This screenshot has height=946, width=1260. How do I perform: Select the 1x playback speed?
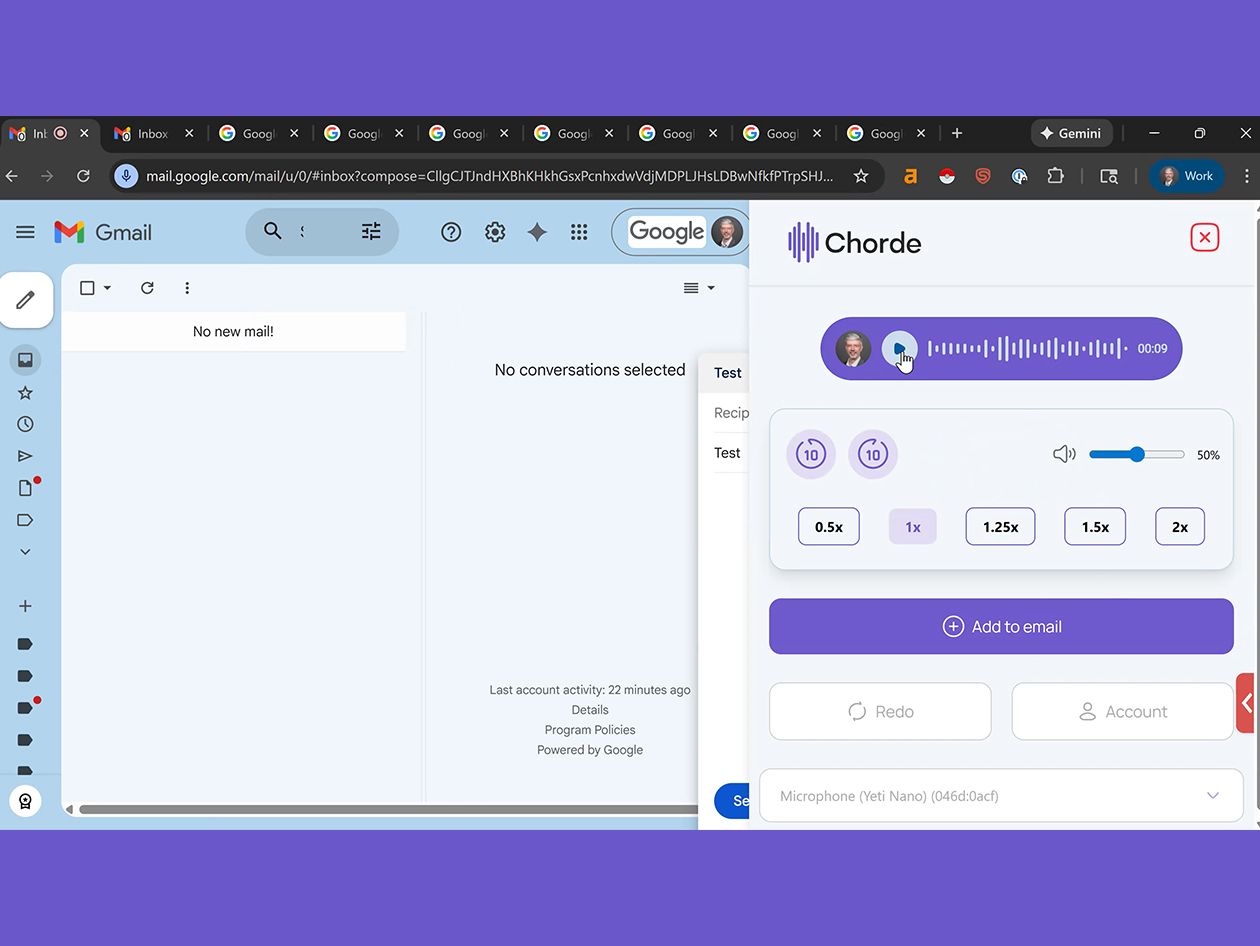pos(912,526)
